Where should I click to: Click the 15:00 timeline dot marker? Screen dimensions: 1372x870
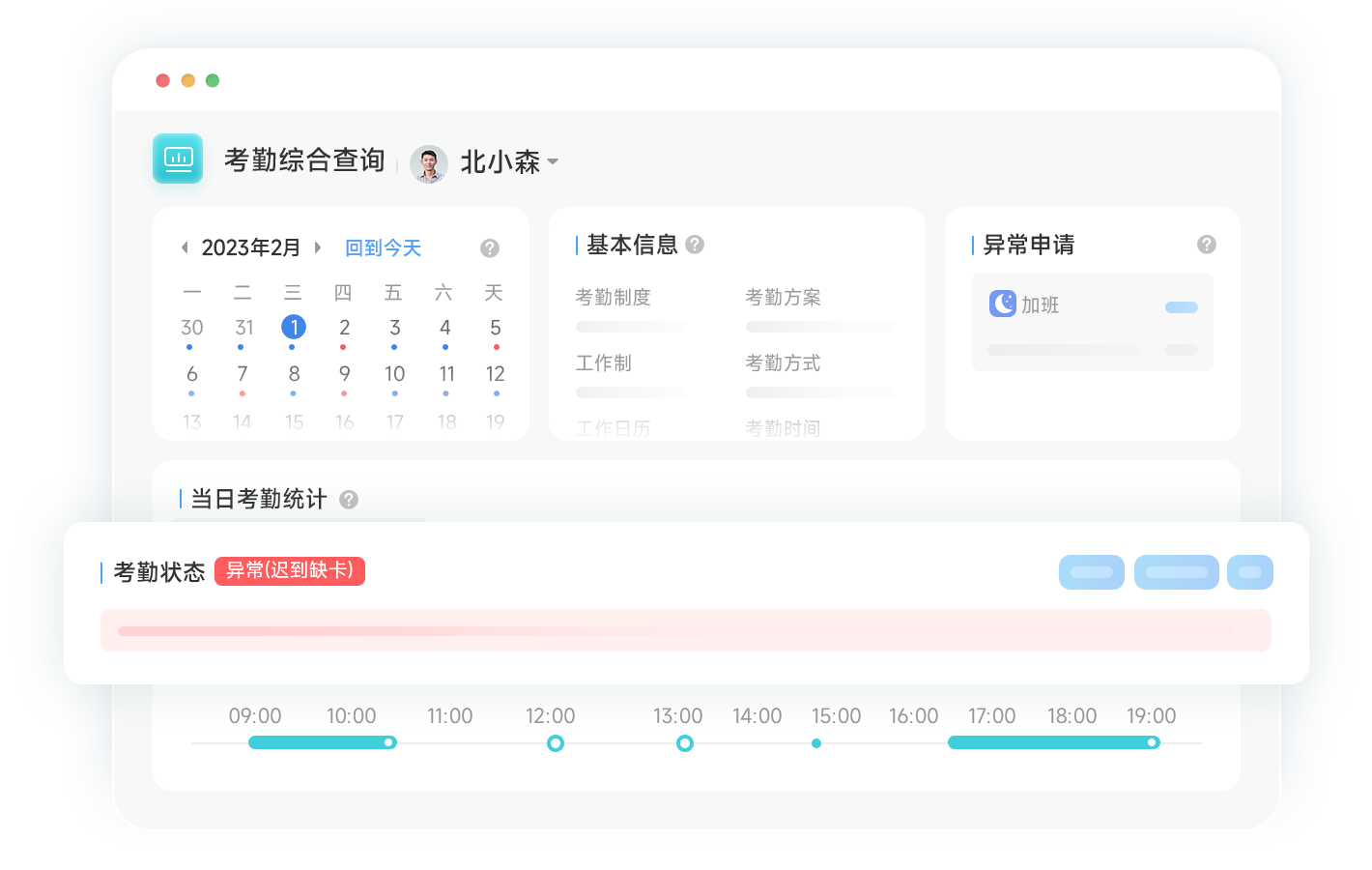click(816, 743)
